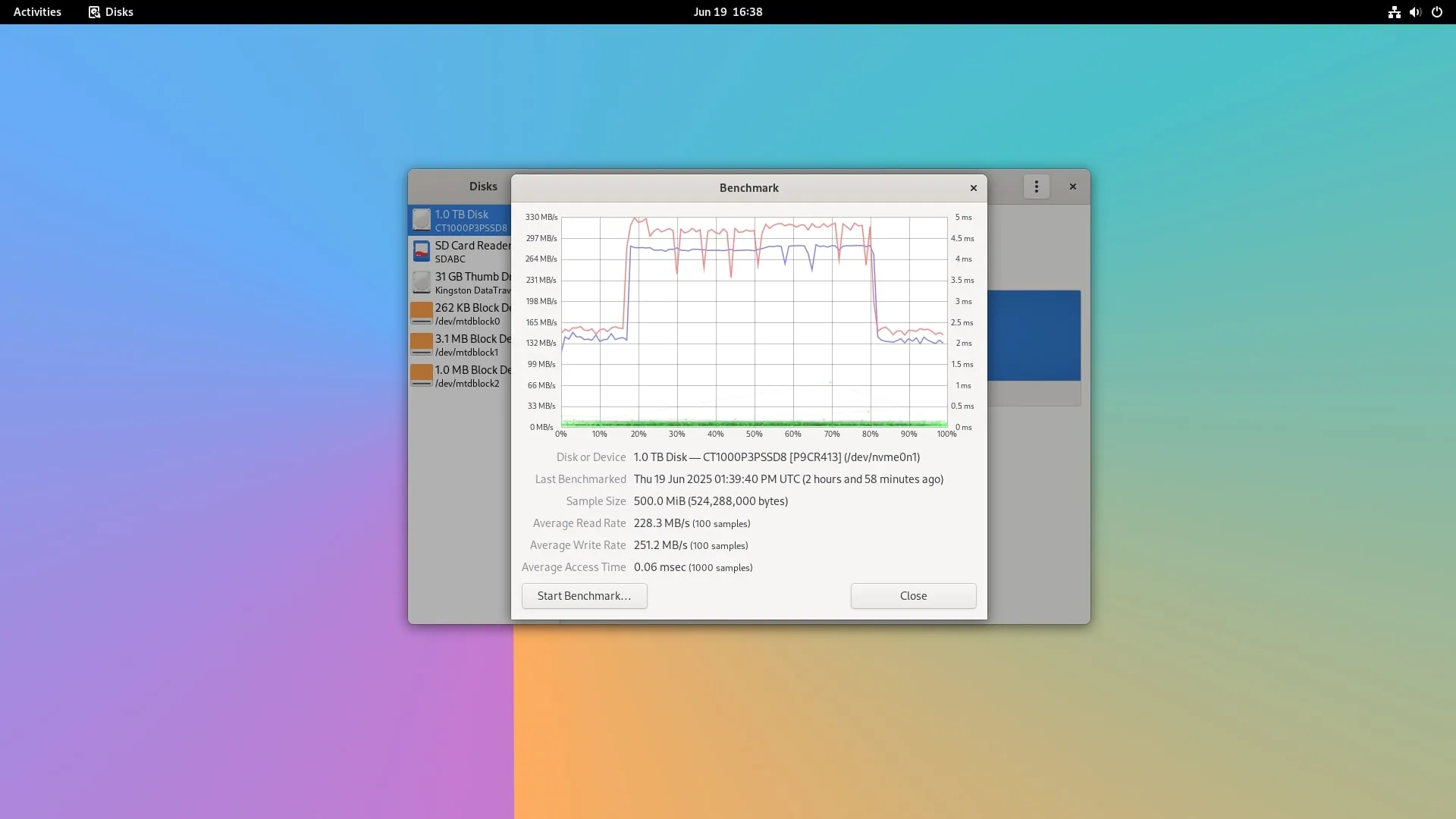The height and width of the screenshot is (819, 1456).
Task: Click the benchmark graph area
Action: pyautogui.click(x=754, y=322)
